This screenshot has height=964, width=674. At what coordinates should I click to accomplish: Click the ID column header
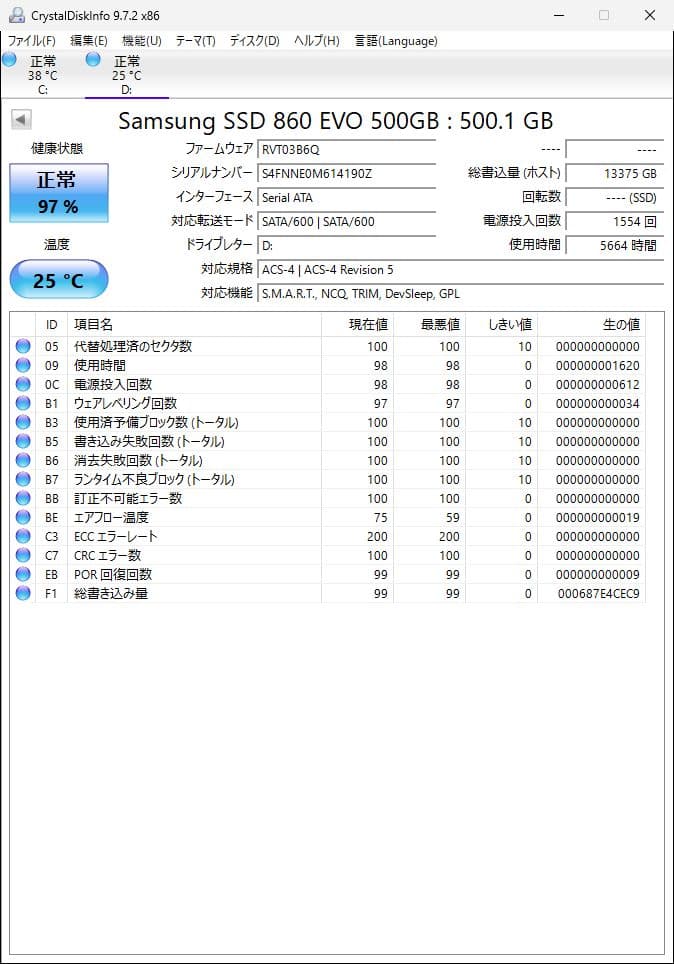[x=52, y=325]
